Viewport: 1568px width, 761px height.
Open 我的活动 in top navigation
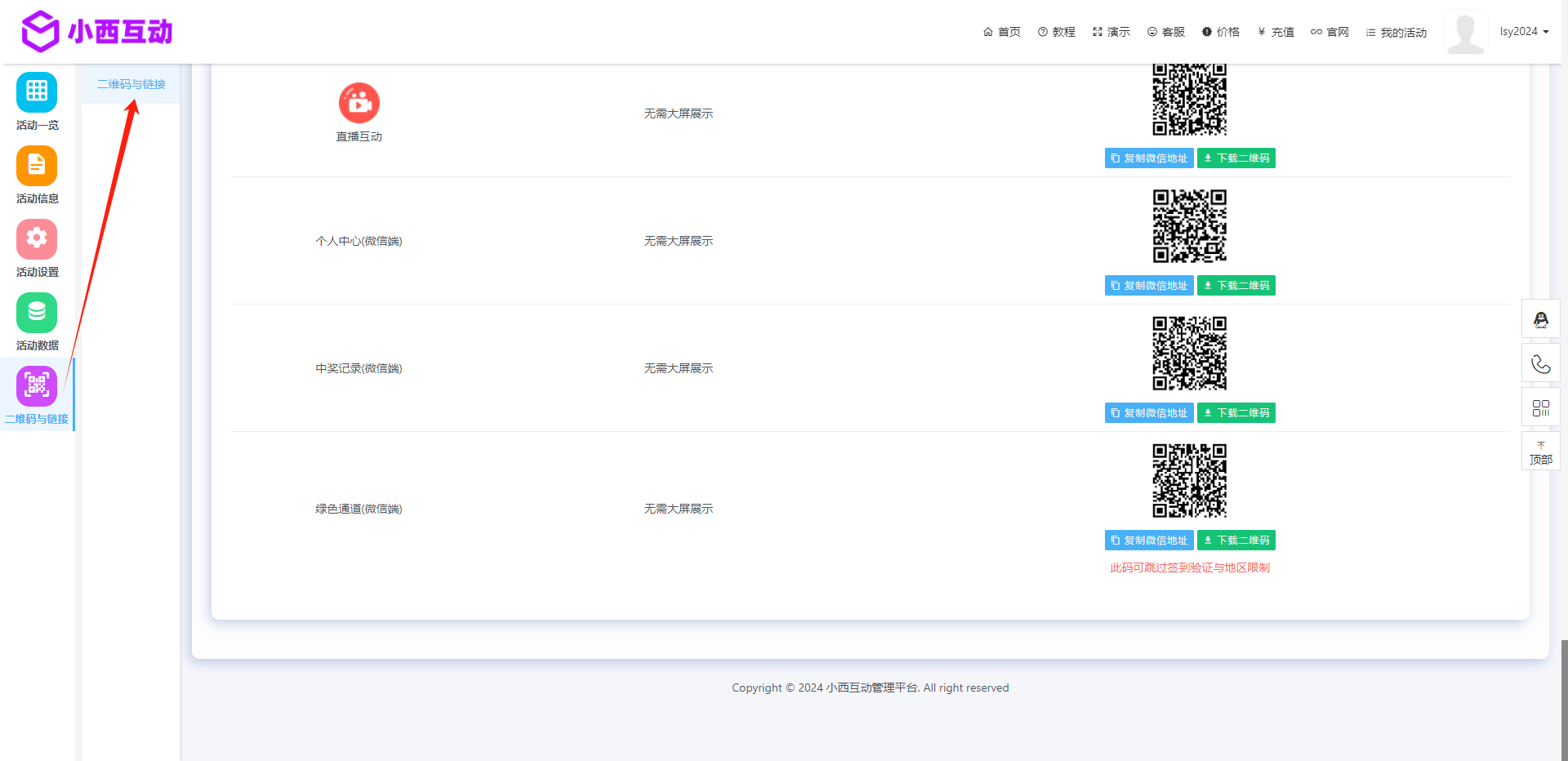1396,32
